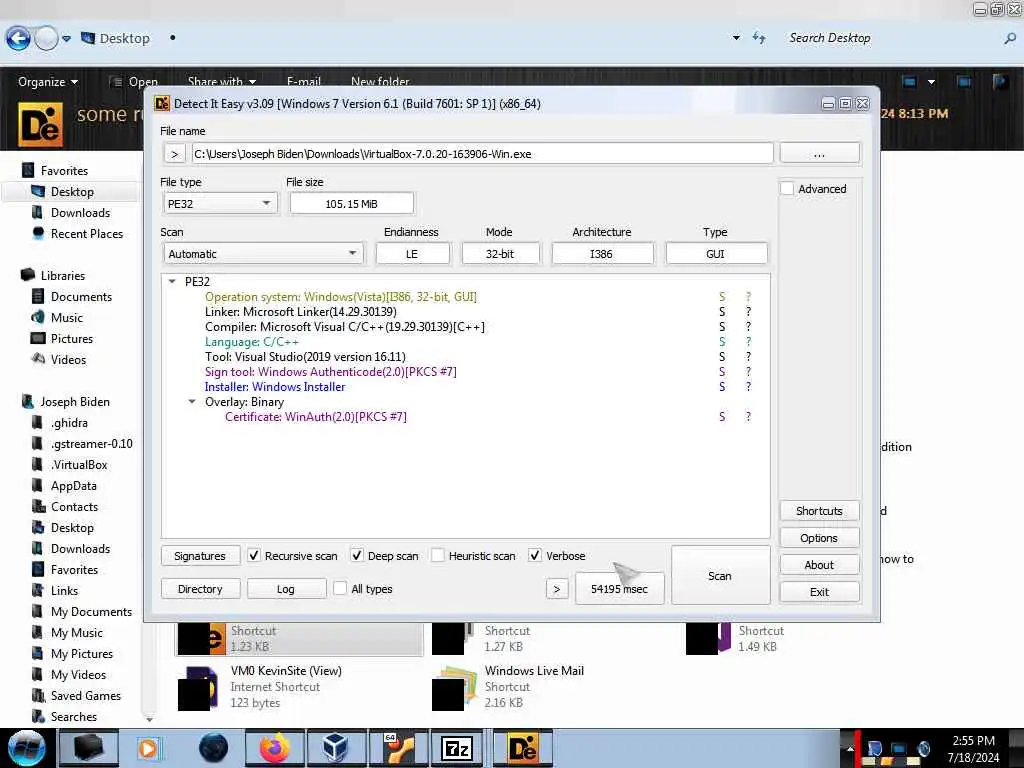The height and width of the screenshot is (768, 1024).
Task: Click the Scan button
Action: [719, 575]
